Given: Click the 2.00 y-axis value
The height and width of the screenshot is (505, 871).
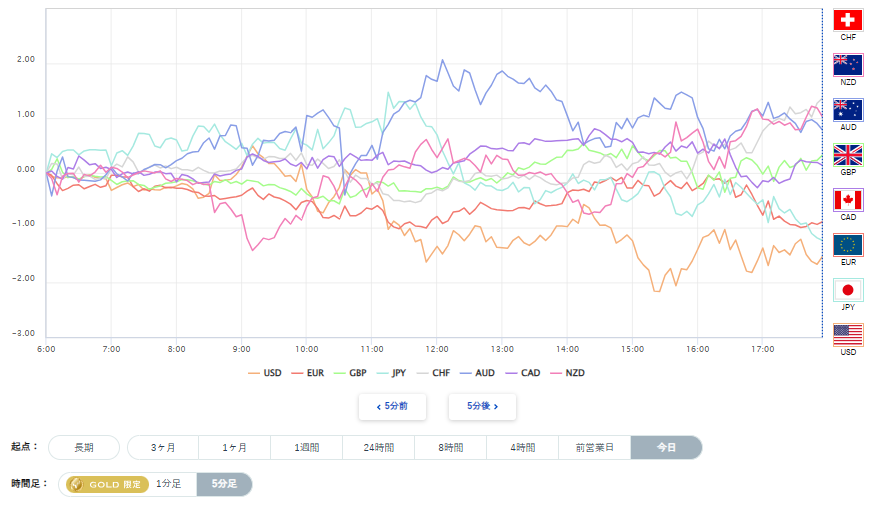Looking at the screenshot, I should click(x=26, y=59).
